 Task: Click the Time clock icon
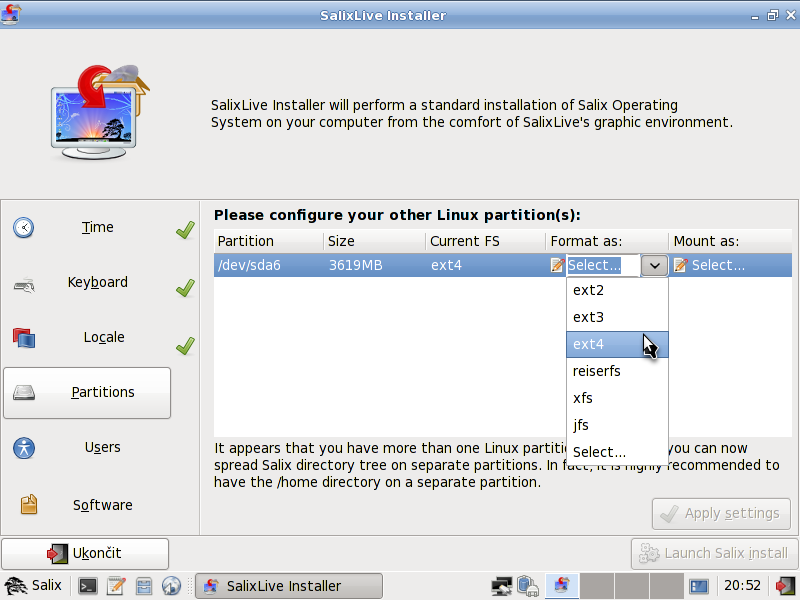tap(23, 228)
